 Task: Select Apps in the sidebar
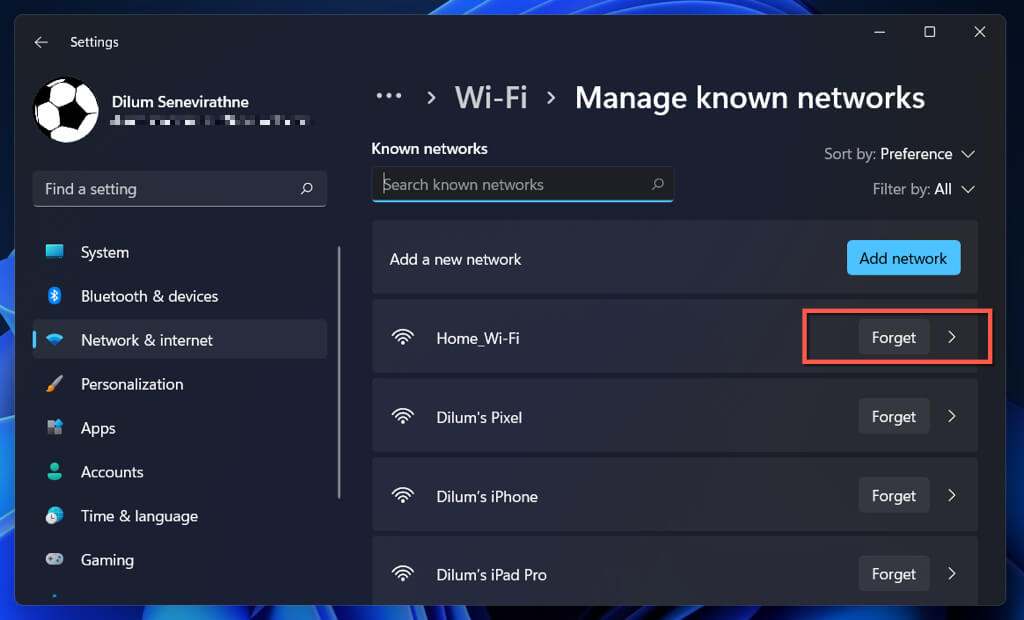pos(98,428)
